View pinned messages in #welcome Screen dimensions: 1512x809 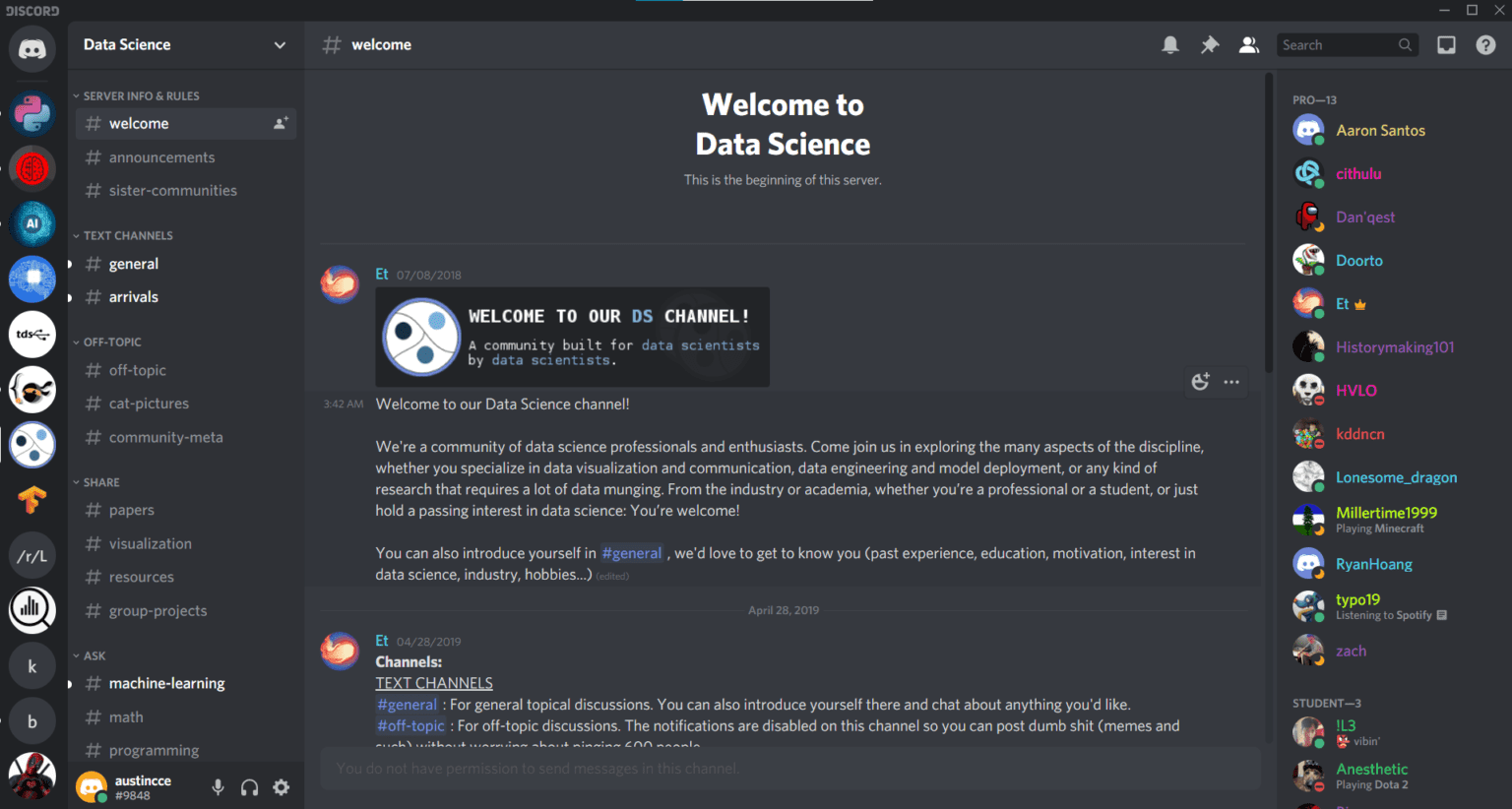pyautogui.click(x=1210, y=44)
